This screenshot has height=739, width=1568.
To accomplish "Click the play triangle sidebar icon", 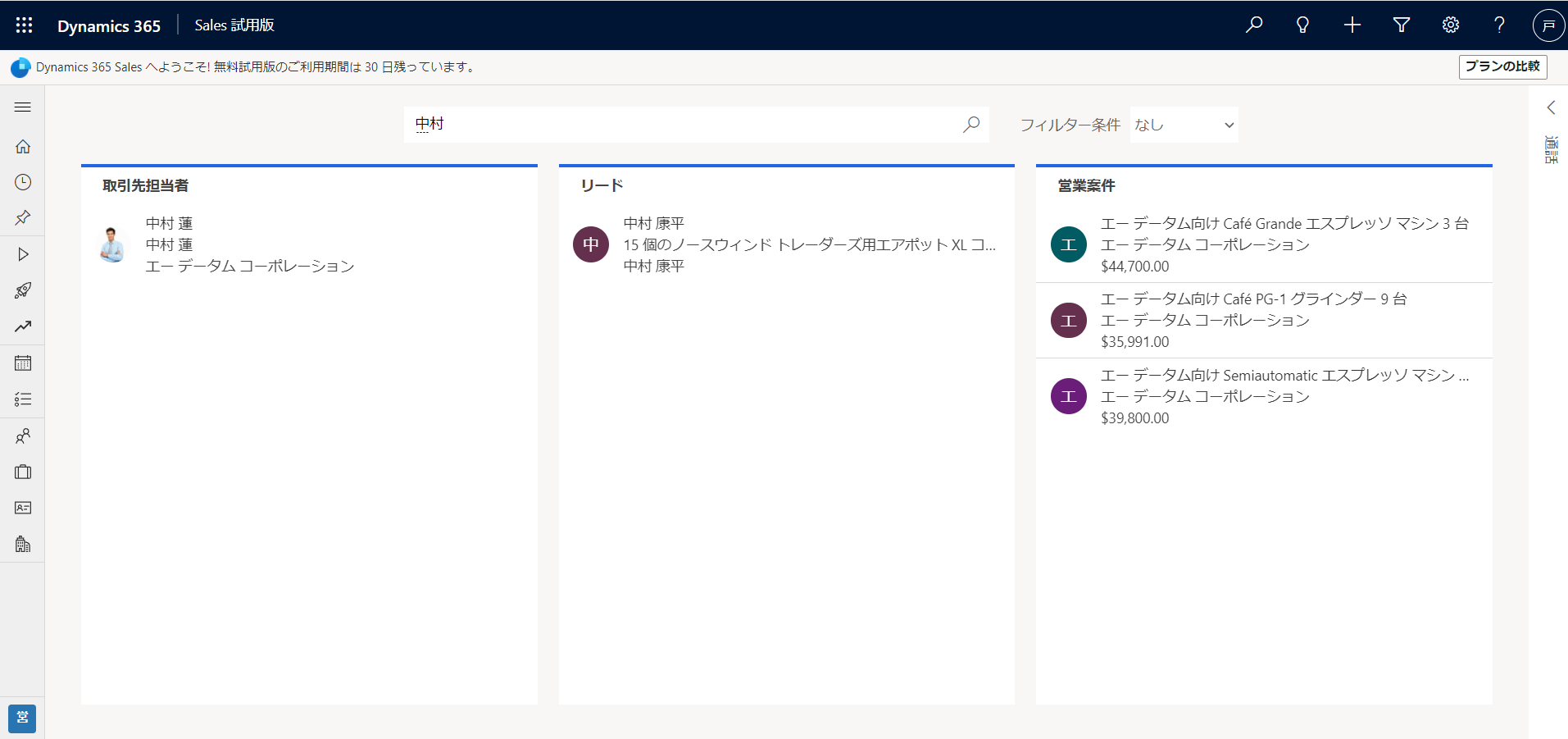I will tap(23, 254).
